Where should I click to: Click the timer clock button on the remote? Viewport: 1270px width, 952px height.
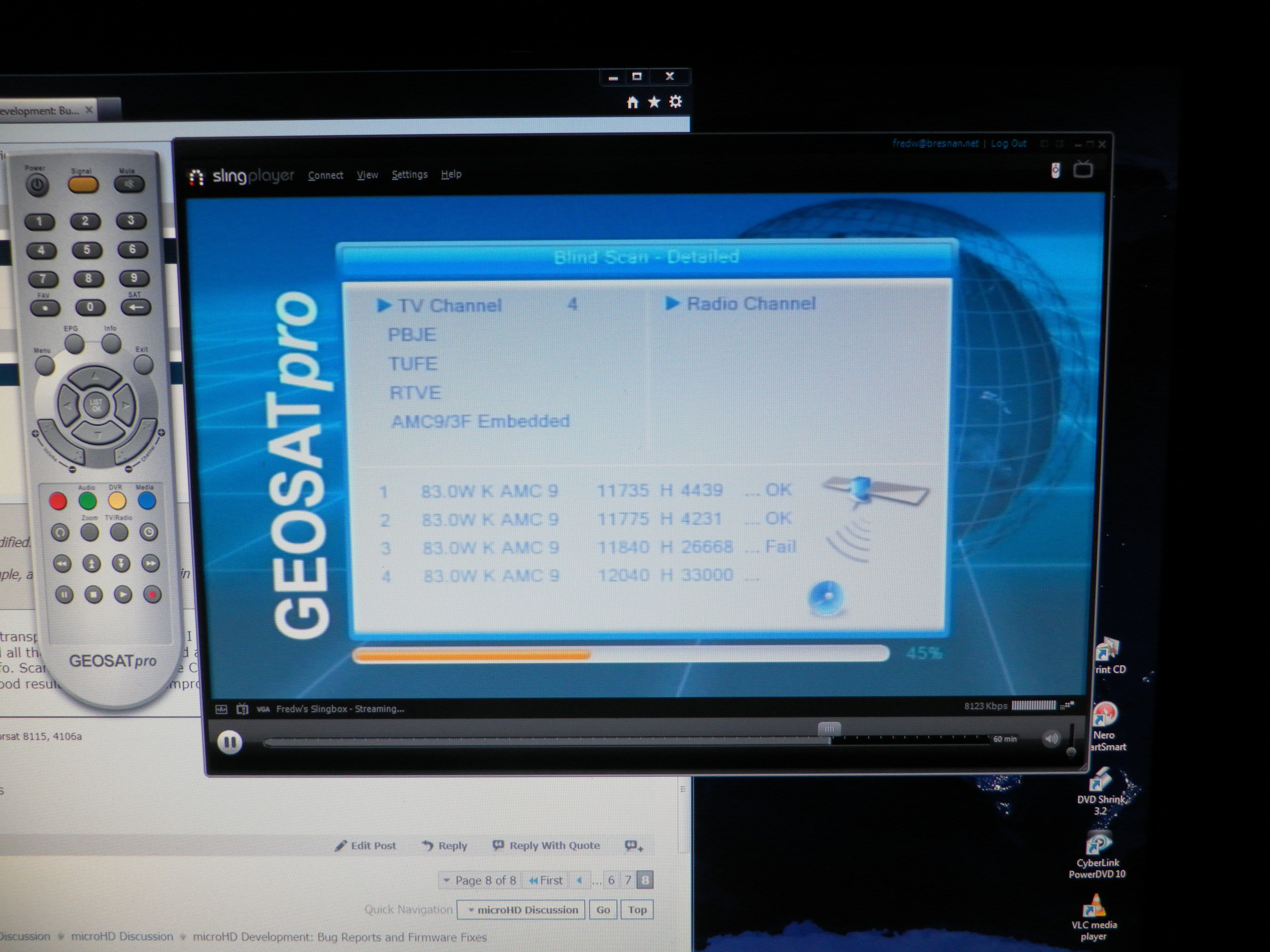[149, 533]
